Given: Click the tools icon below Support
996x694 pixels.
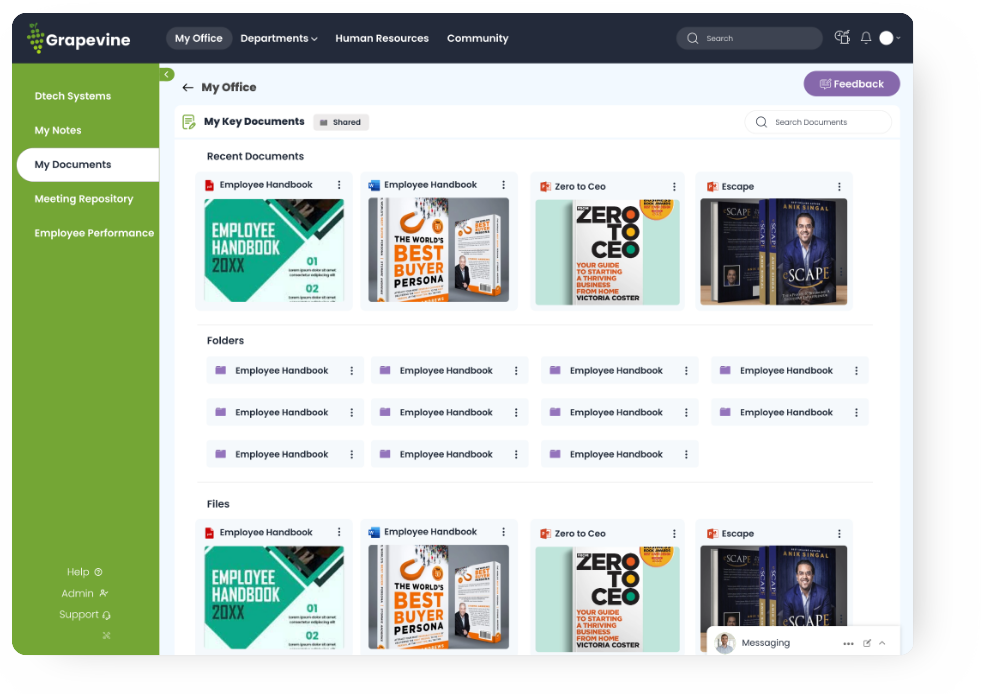Looking at the screenshot, I should point(106,635).
